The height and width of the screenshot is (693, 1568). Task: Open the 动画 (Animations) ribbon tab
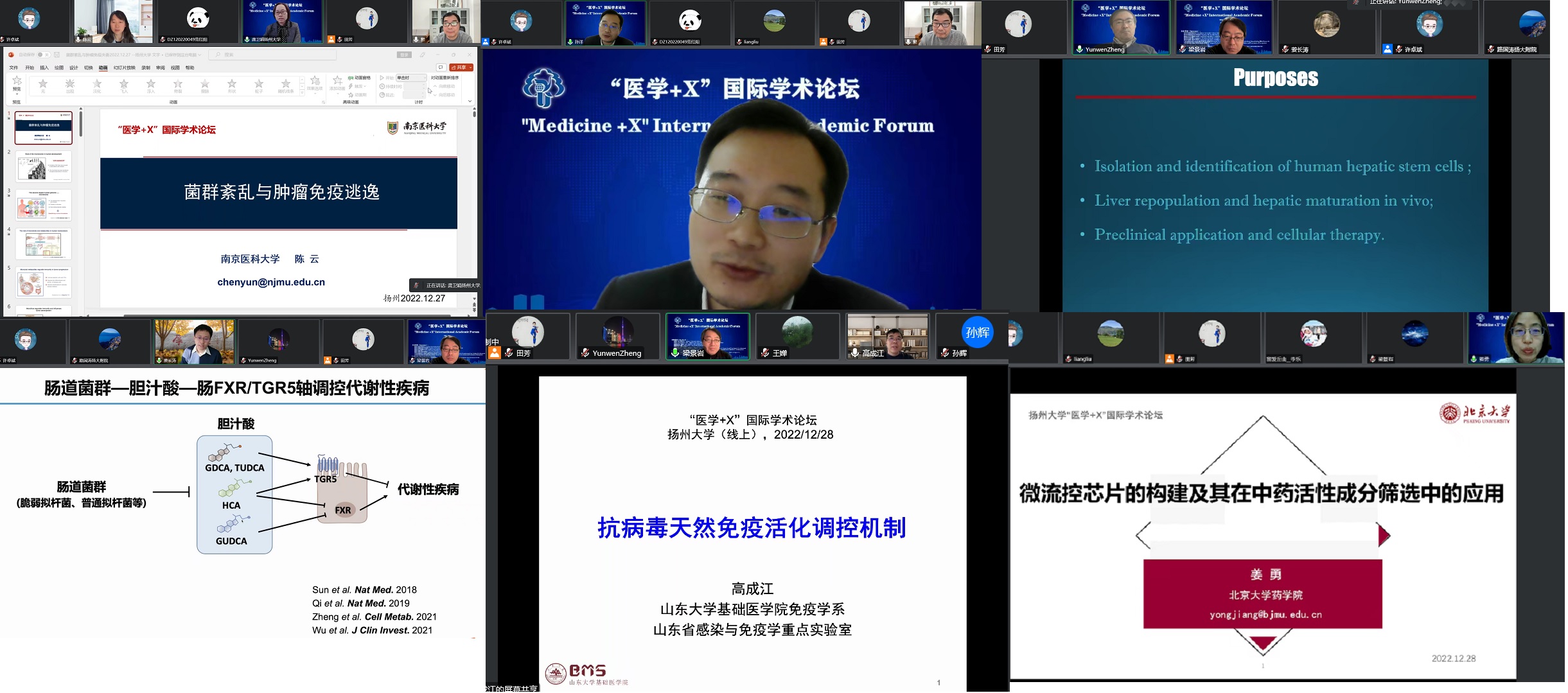coord(103,67)
